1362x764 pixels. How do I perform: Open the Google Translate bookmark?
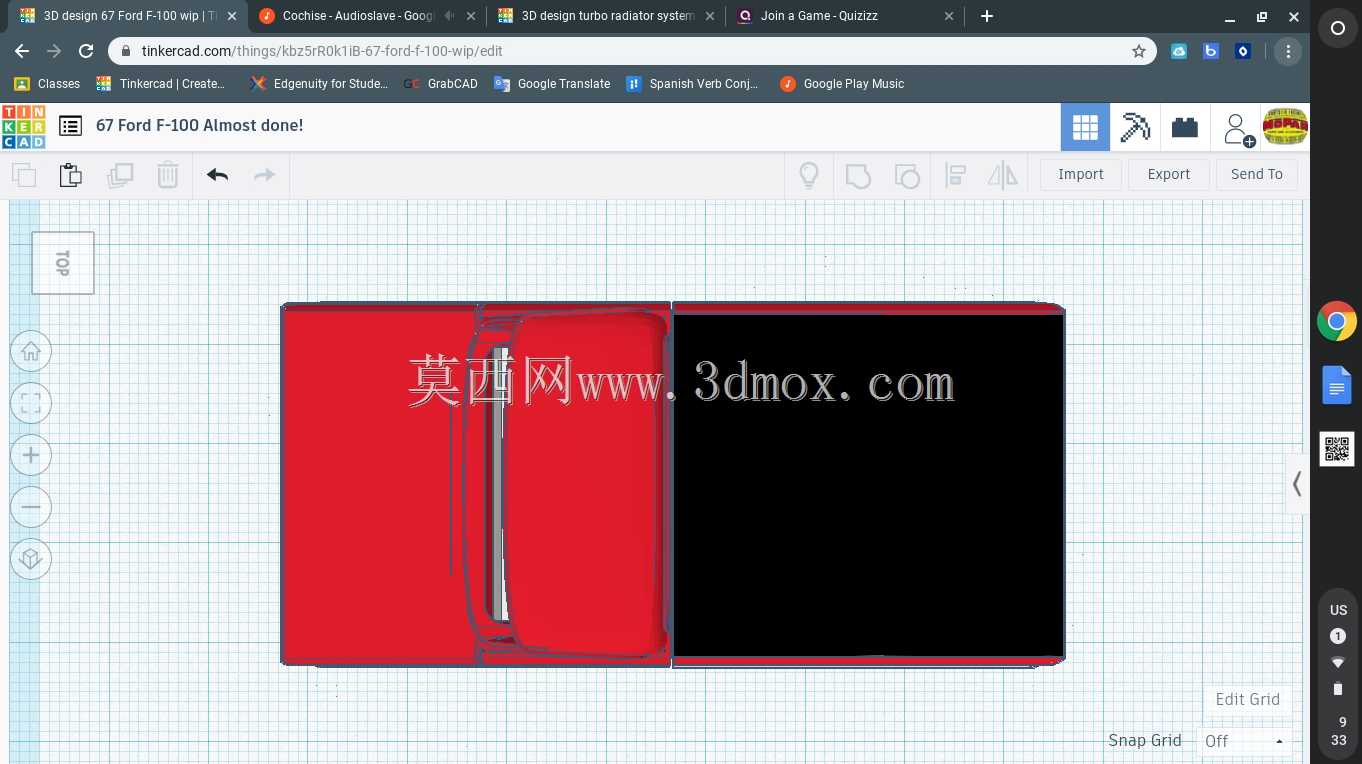click(x=552, y=84)
